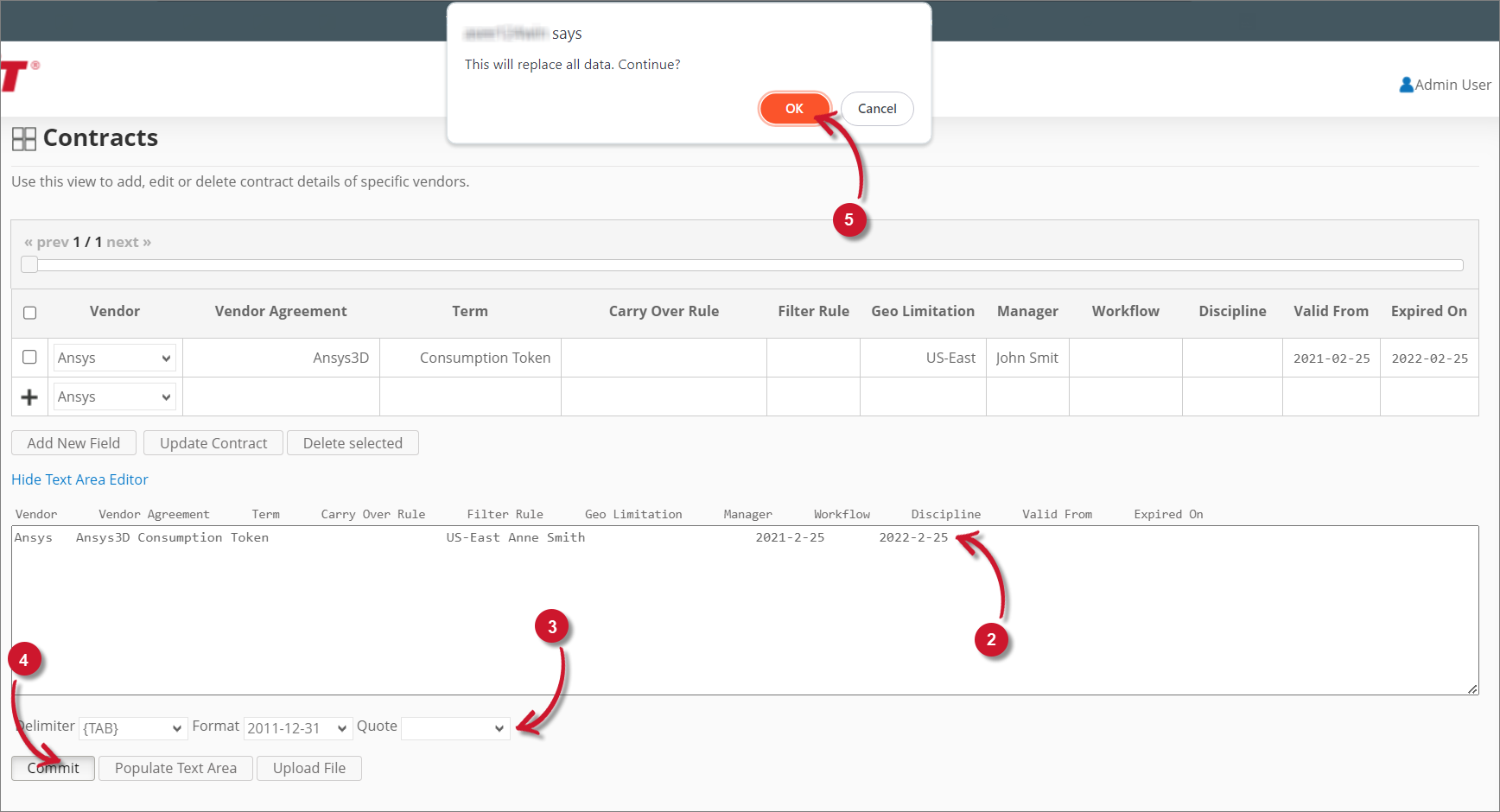Click the Update Contract button
This screenshot has height=812, width=1500.
(213, 442)
